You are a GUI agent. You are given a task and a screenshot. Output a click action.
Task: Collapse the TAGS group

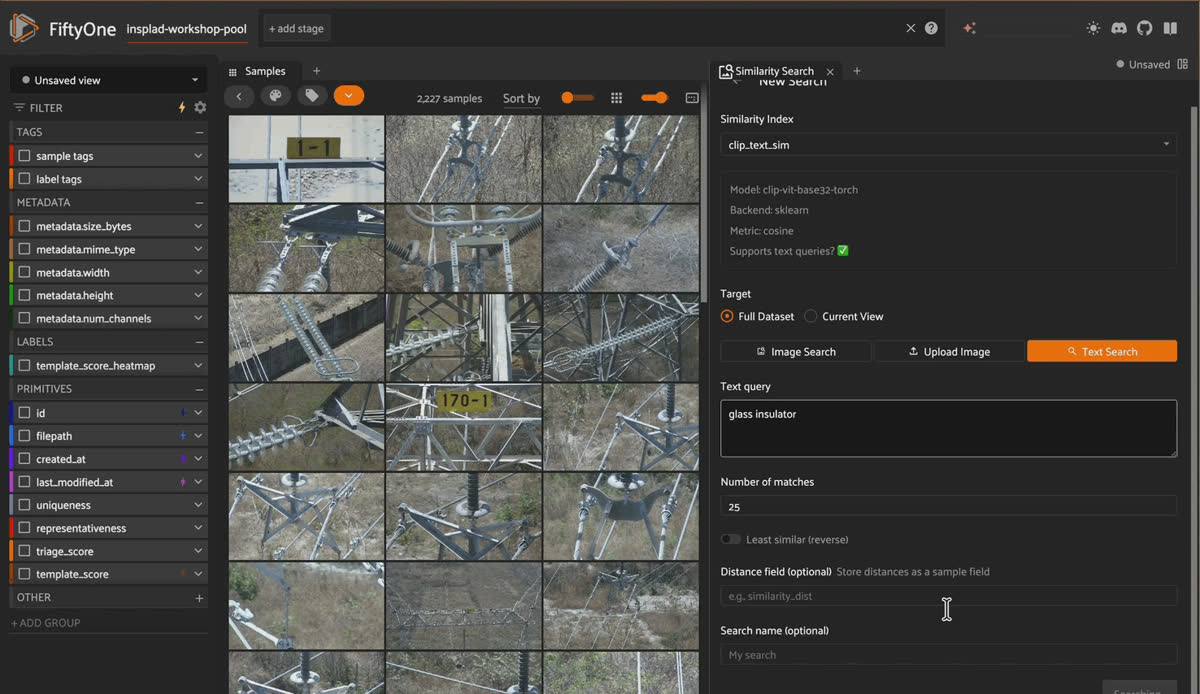pyautogui.click(x=199, y=132)
